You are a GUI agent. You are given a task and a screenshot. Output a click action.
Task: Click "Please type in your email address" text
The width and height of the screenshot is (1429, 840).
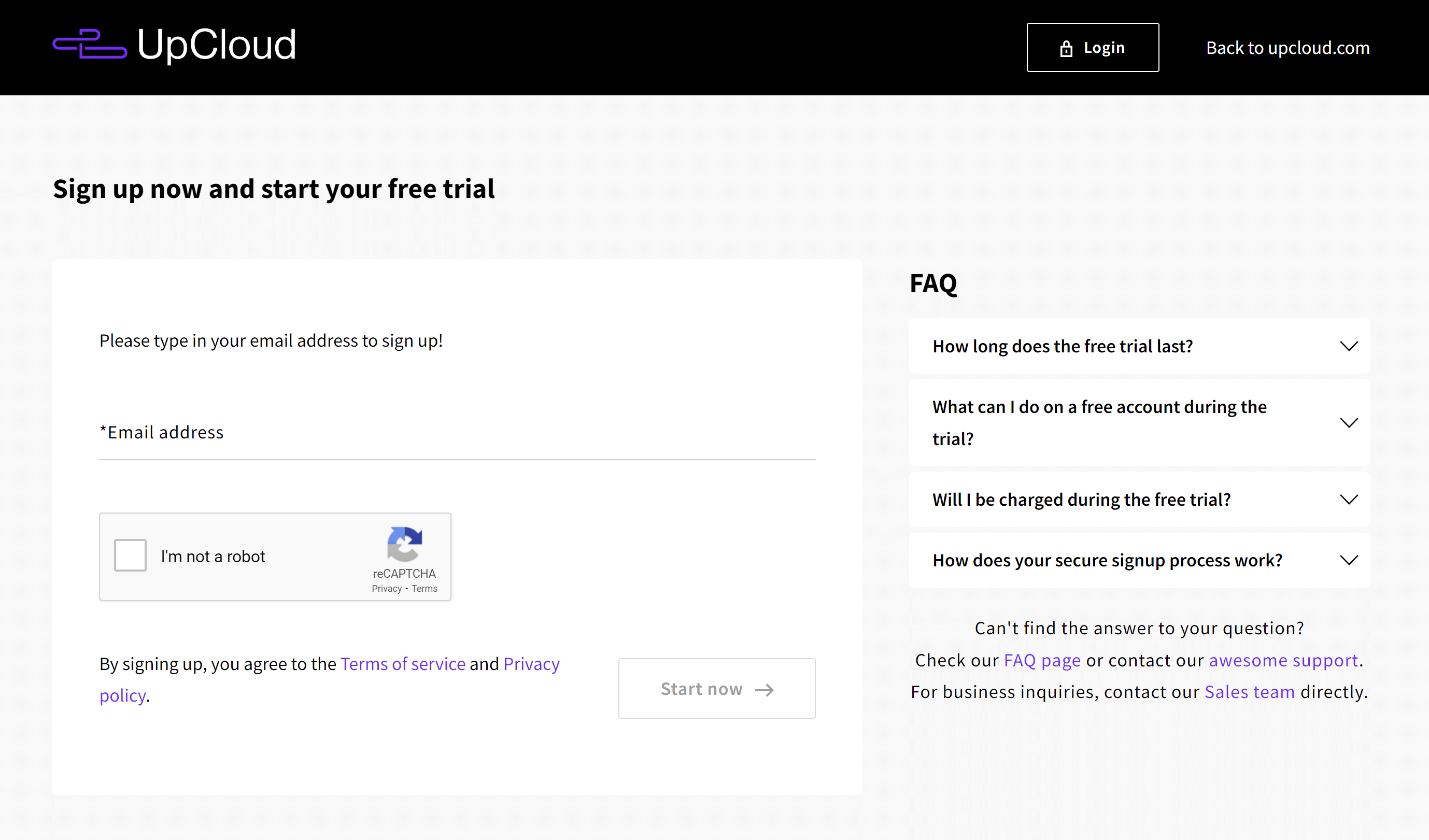271,340
